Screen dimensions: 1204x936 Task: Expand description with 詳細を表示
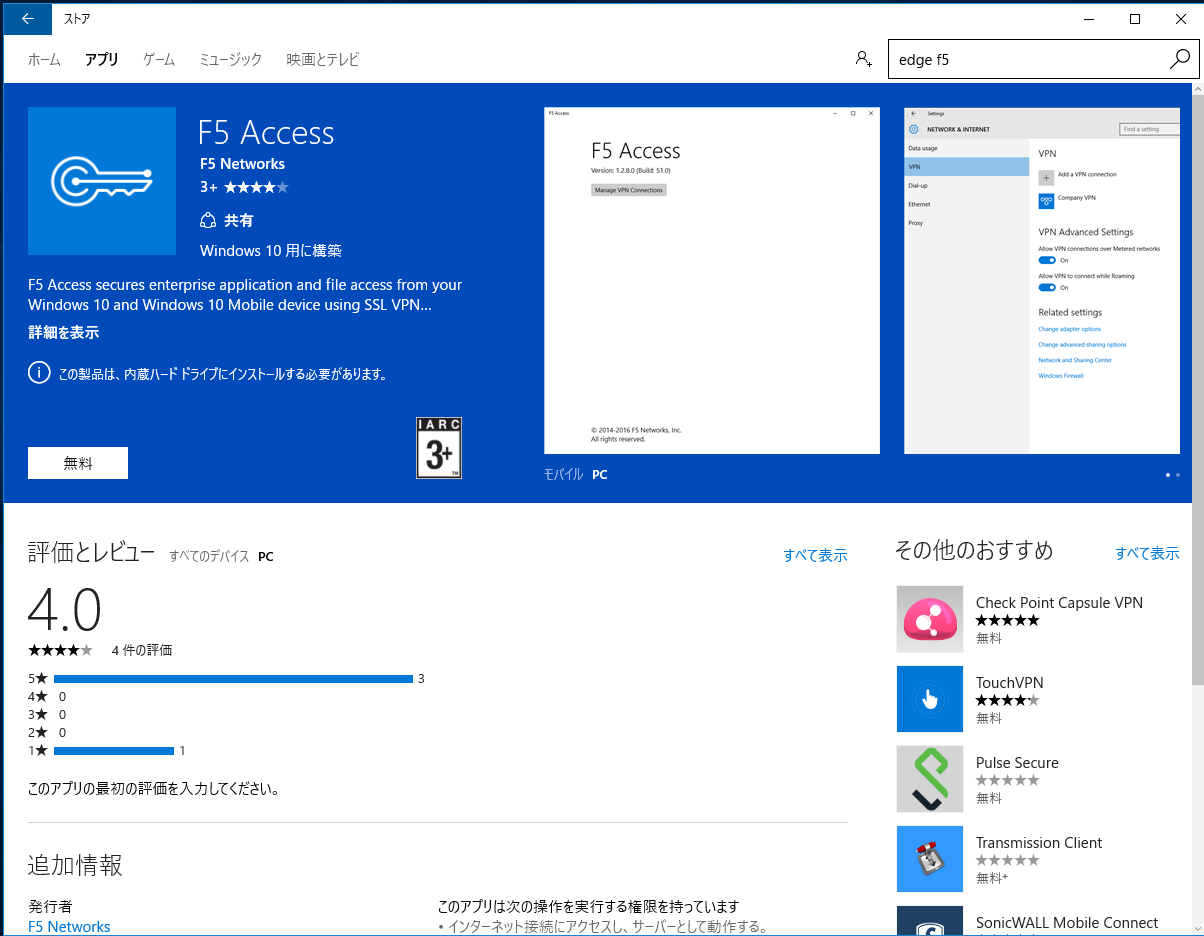tap(63, 333)
